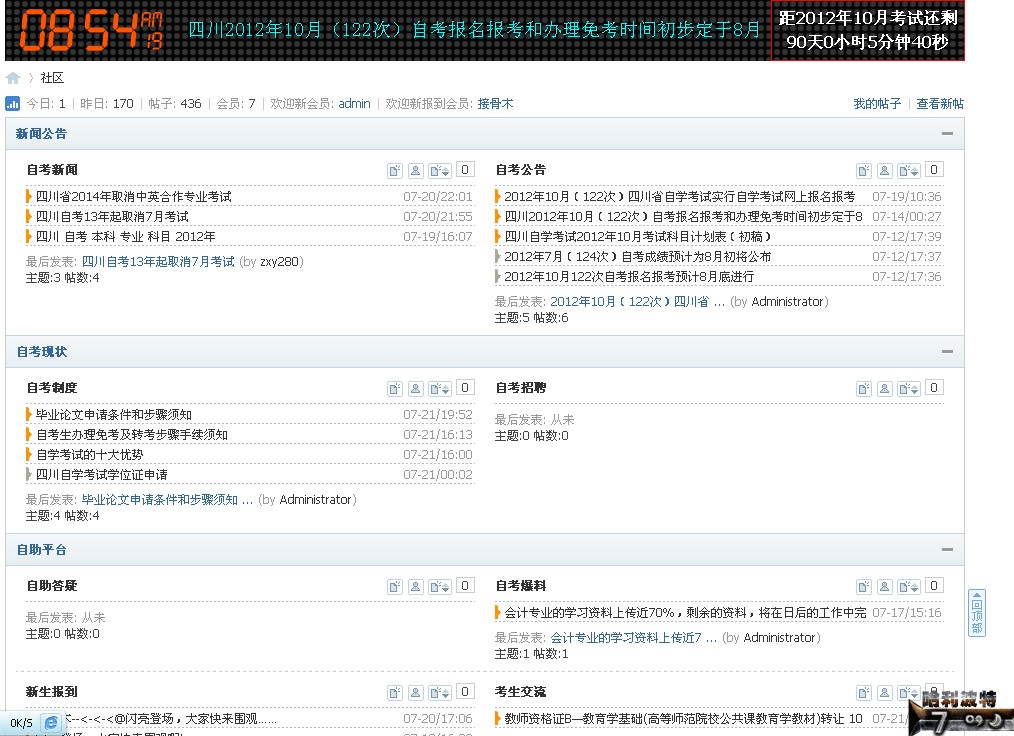Viewport: 1014px width, 736px height.
Task: Click moderator icon for 自考新闻 board
Action: (416, 171)
